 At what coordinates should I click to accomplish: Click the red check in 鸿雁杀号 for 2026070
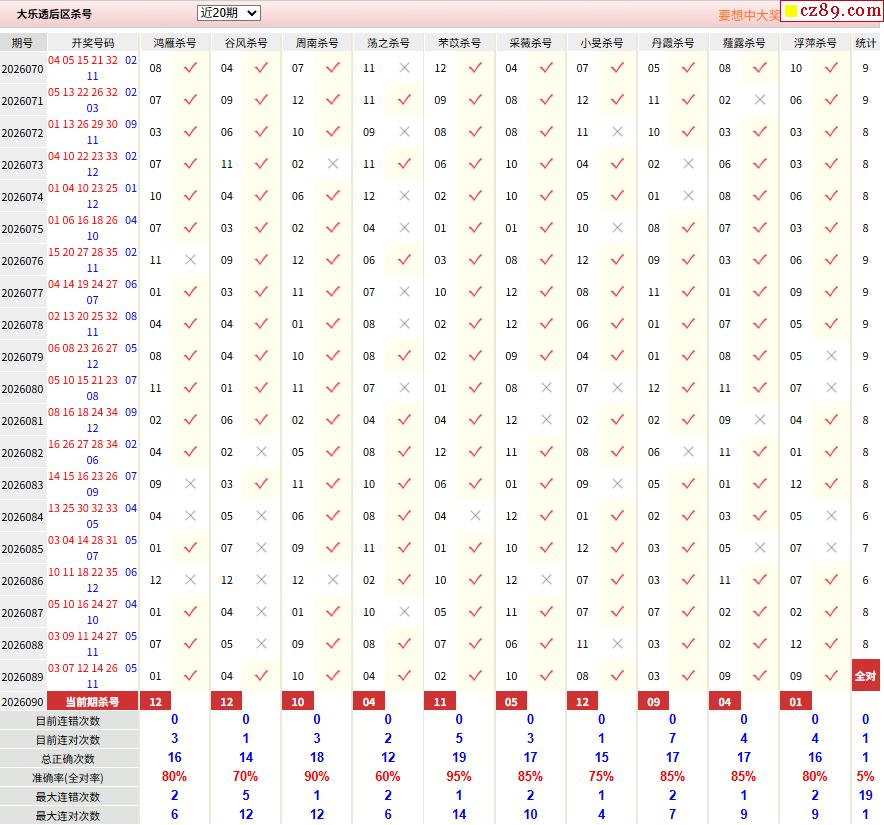pyautogui.click(x=191, y=68)
